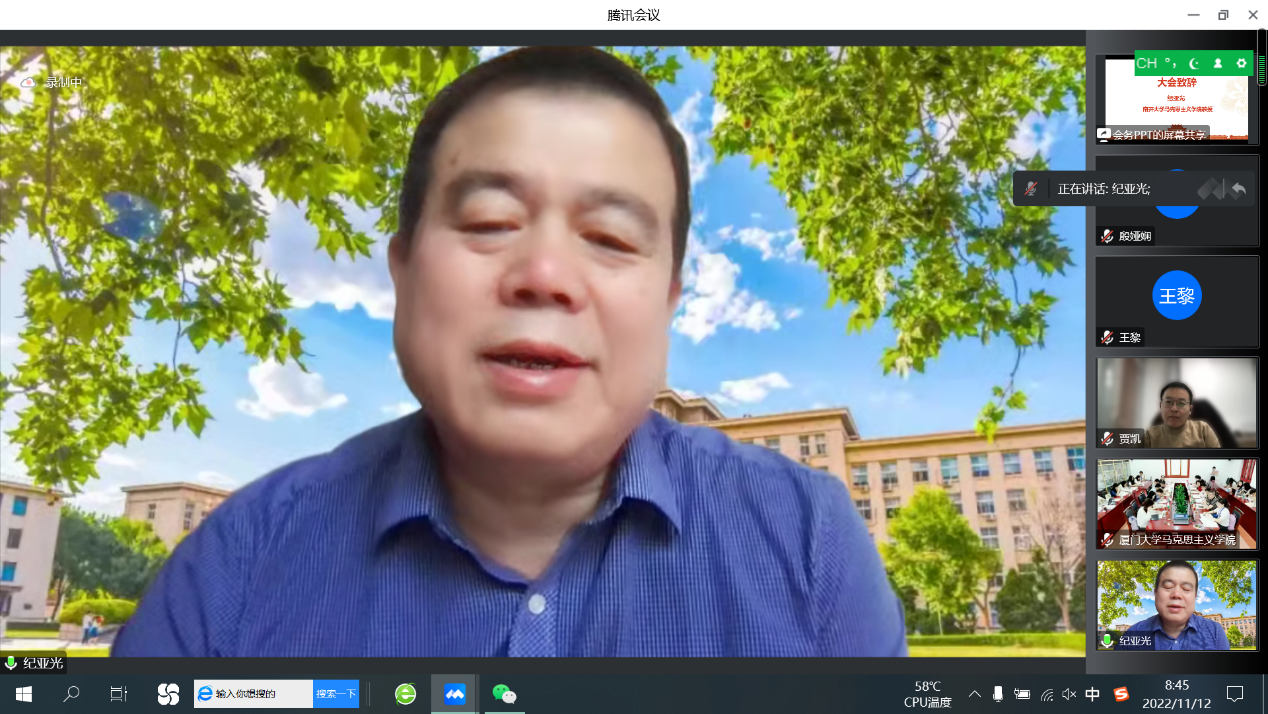Click the muted microphone icon in speaking bar

coord(1031,188)
